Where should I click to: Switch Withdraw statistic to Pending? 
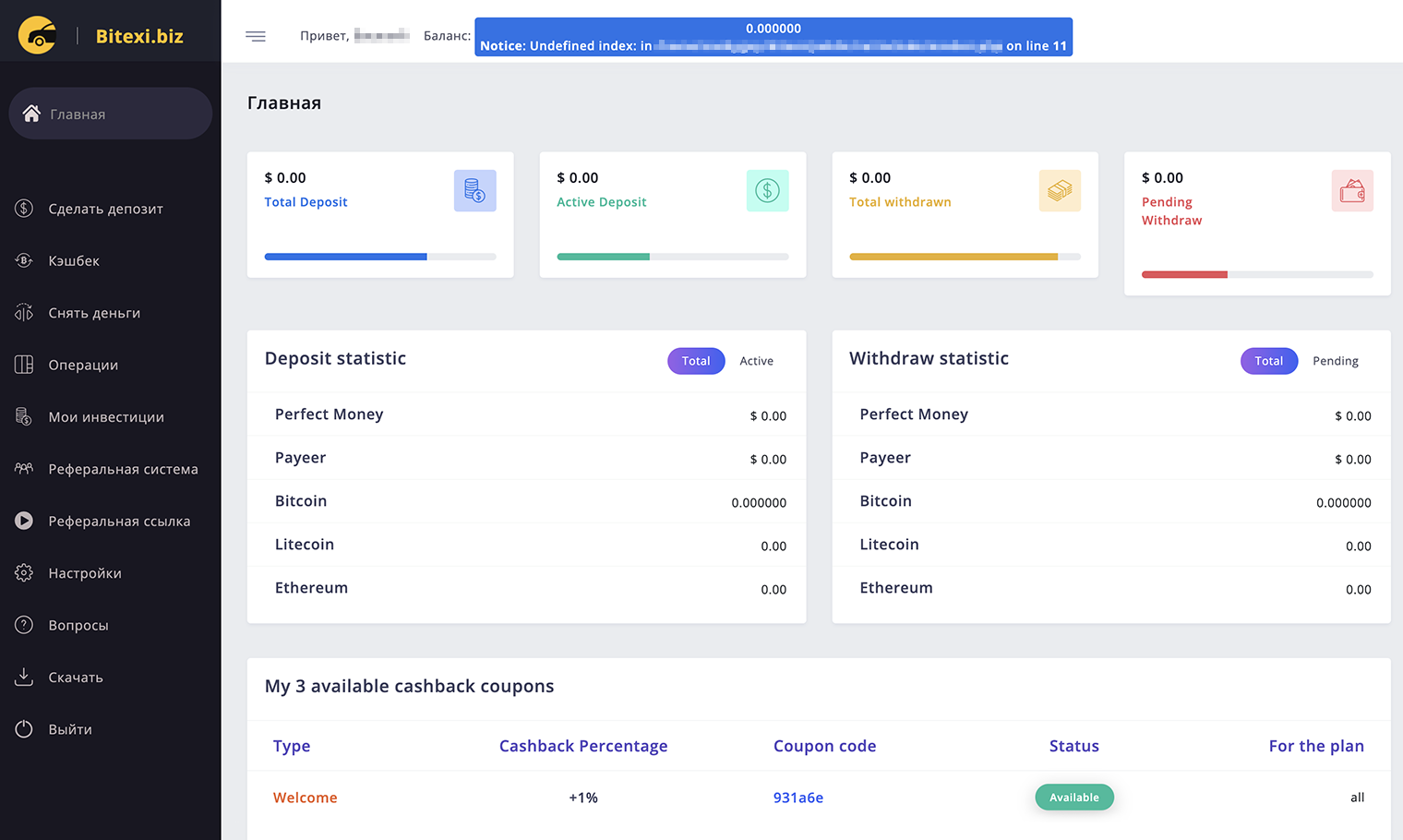tap(1335, 361)
